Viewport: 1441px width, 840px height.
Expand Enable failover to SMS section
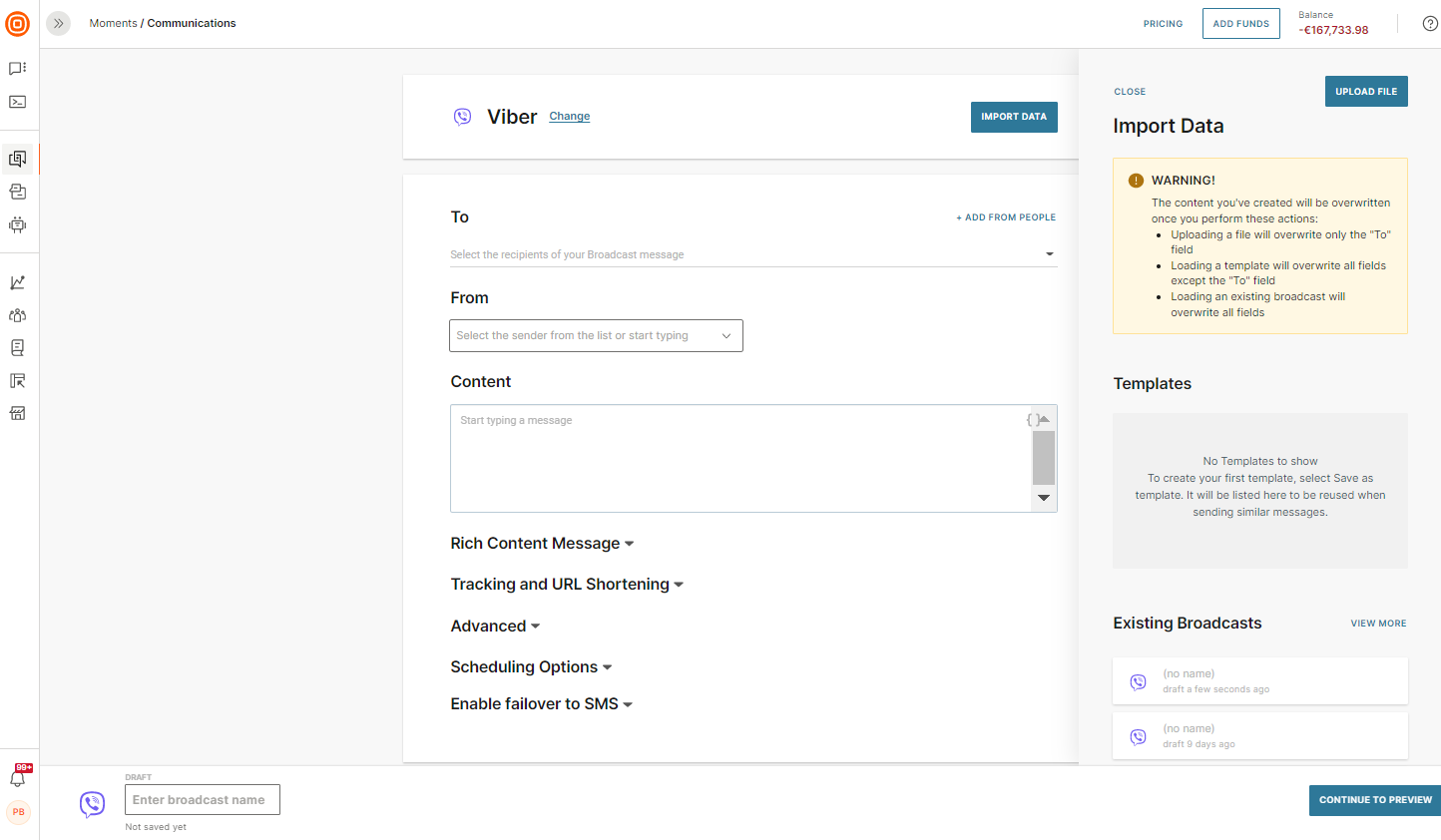541,704
